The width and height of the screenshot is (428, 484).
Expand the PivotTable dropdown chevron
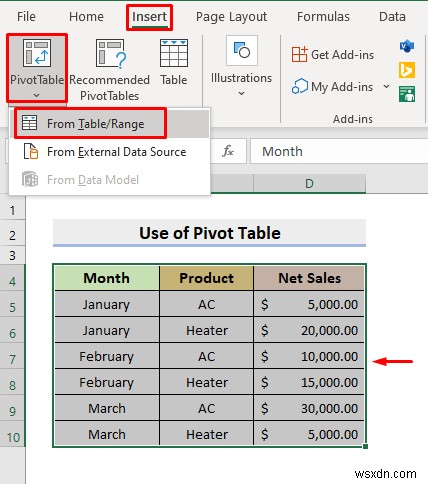click(37, 95)
